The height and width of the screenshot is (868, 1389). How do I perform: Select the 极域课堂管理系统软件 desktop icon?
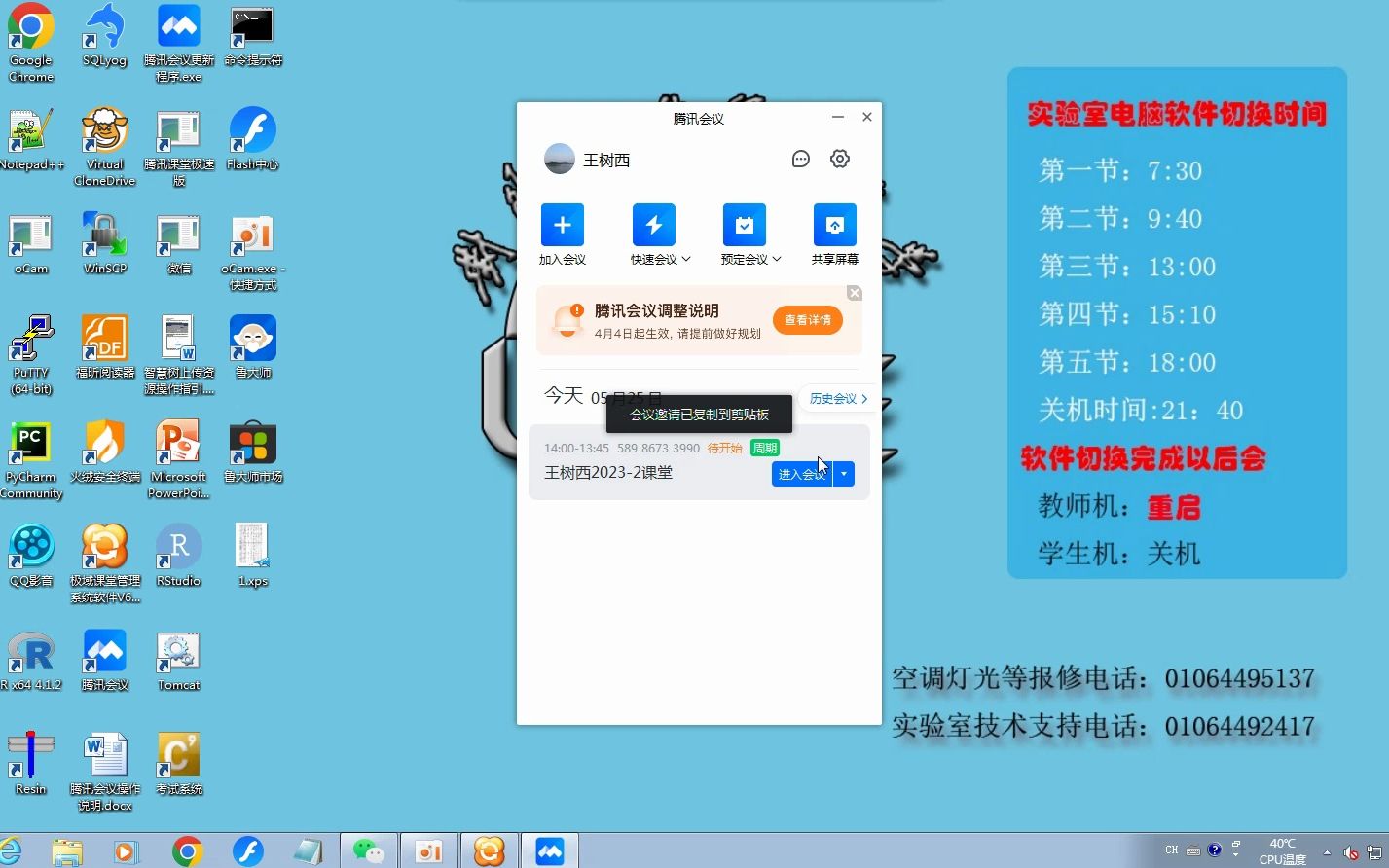click(105, 563)
